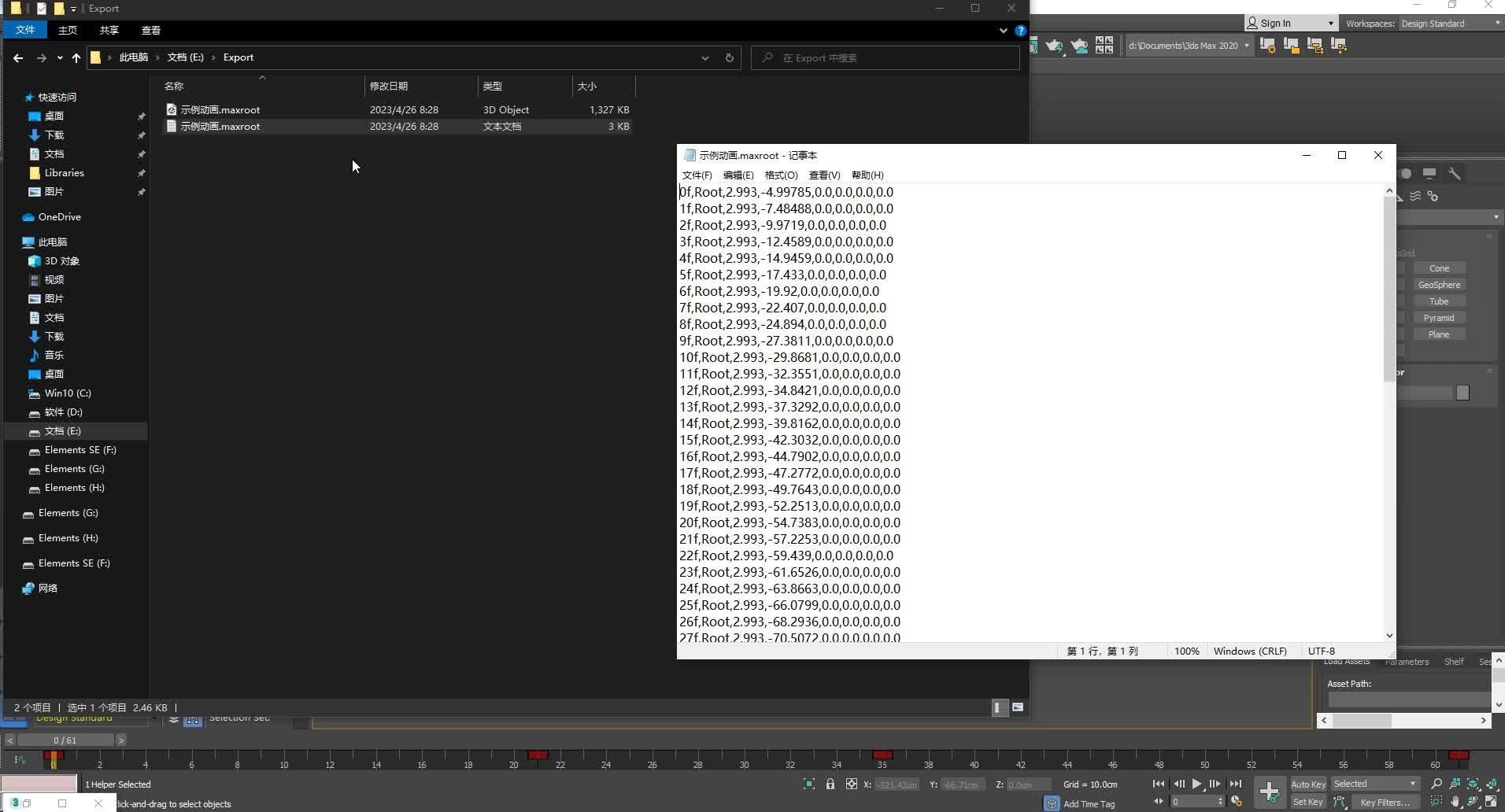Toggle Set Key mode
The image size is (1505, 812).
1308,802
